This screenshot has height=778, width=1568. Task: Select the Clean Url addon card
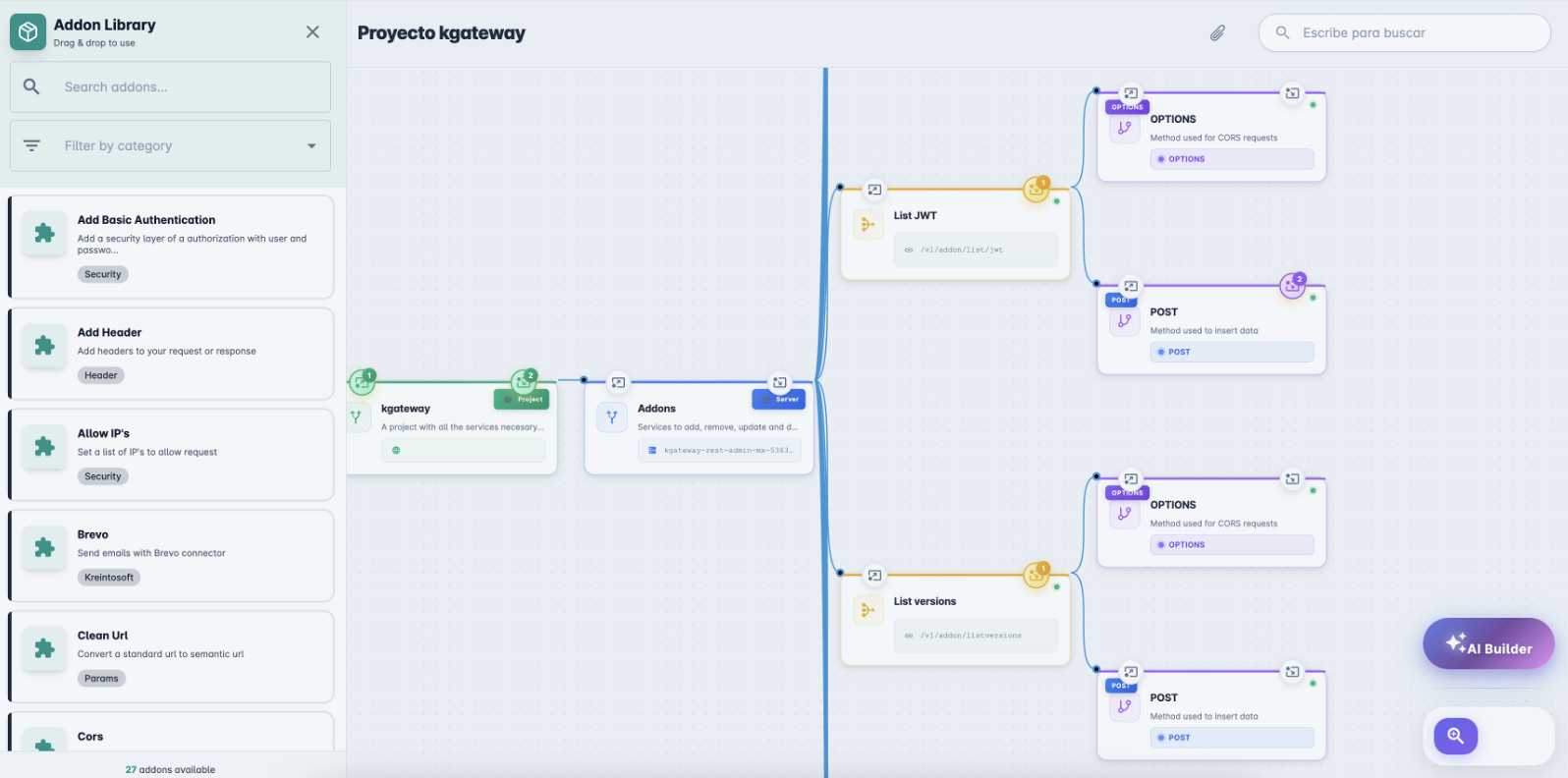pyautogui.click(x=172, y=656)
